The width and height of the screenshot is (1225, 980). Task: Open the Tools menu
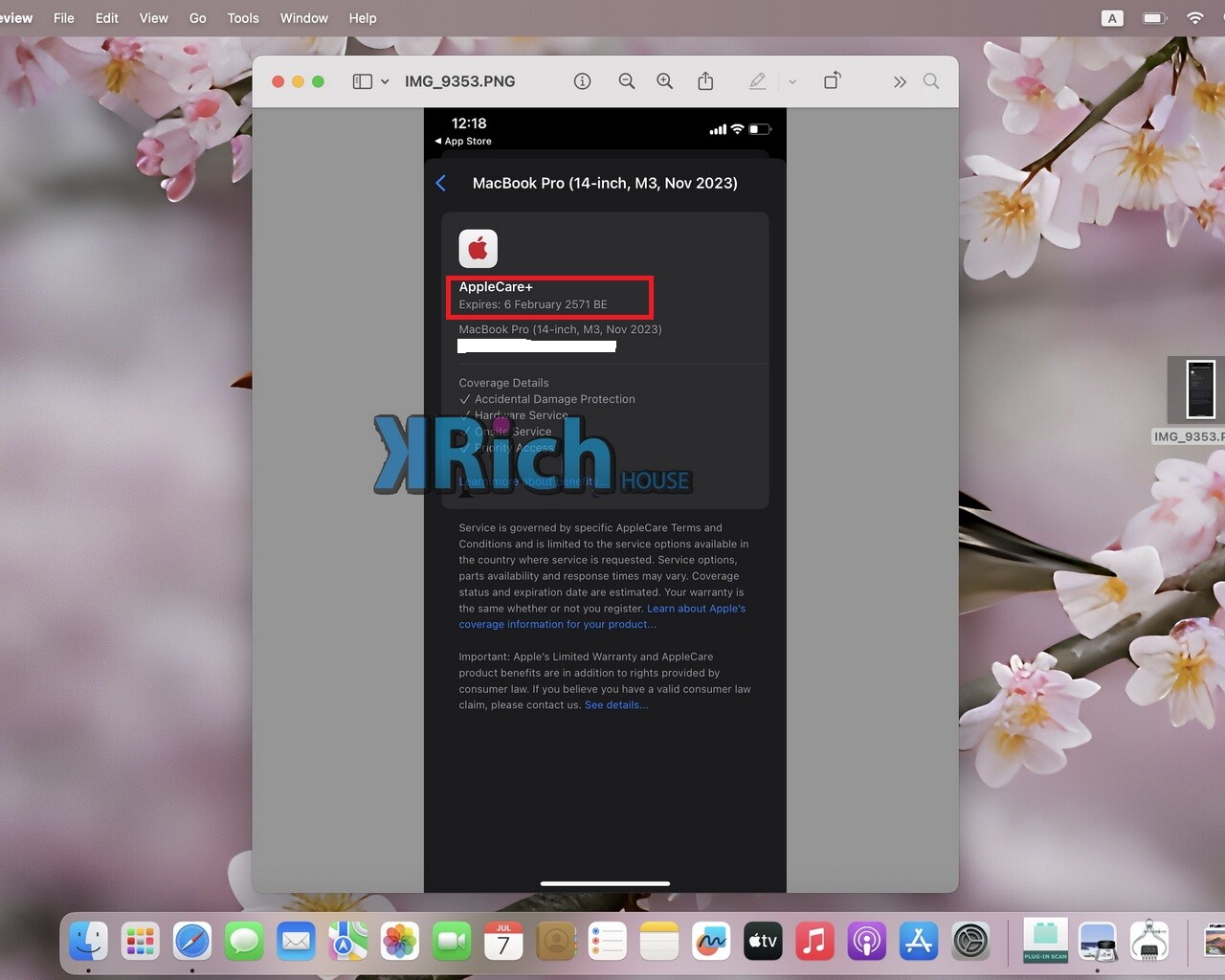click(243, 18)
